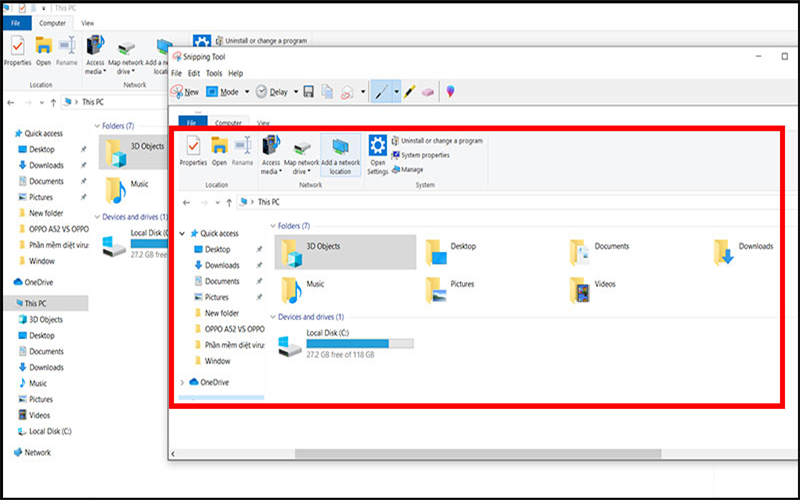
Task: Select Phần mềm diệt virus in background Explorer sidebar
Action: point(53,245)
